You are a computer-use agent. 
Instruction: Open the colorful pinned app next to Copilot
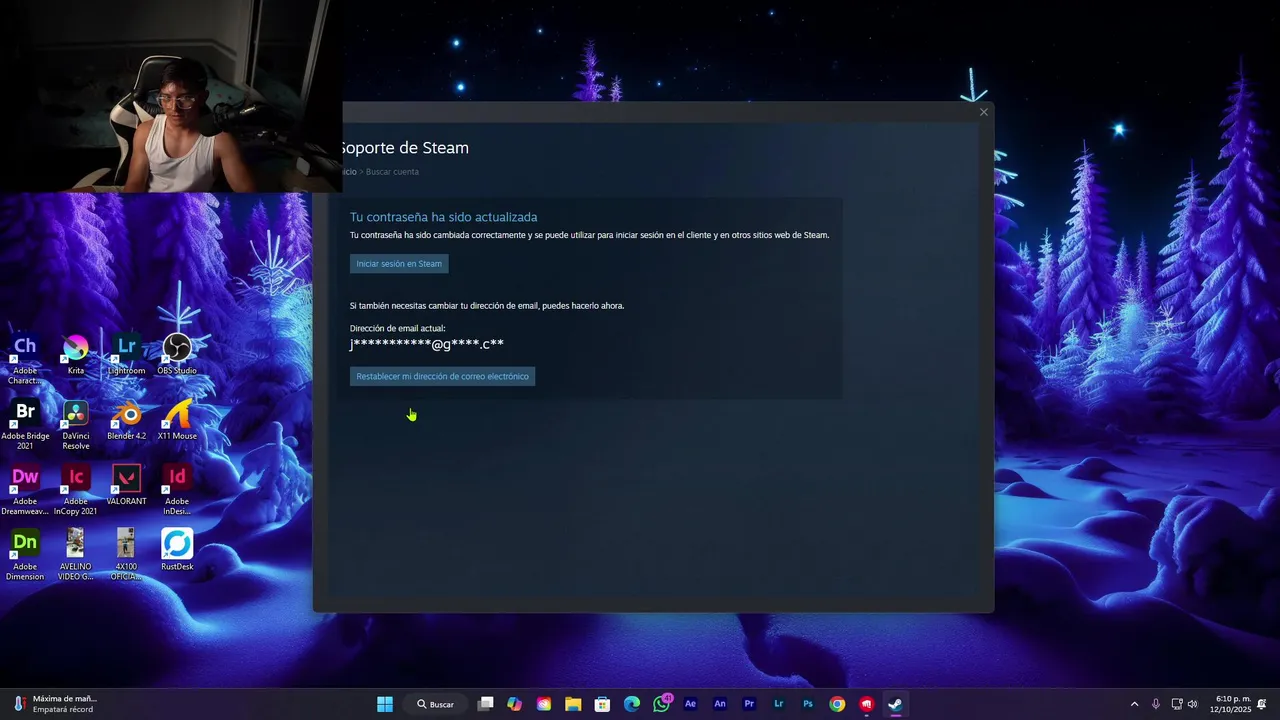543,704
